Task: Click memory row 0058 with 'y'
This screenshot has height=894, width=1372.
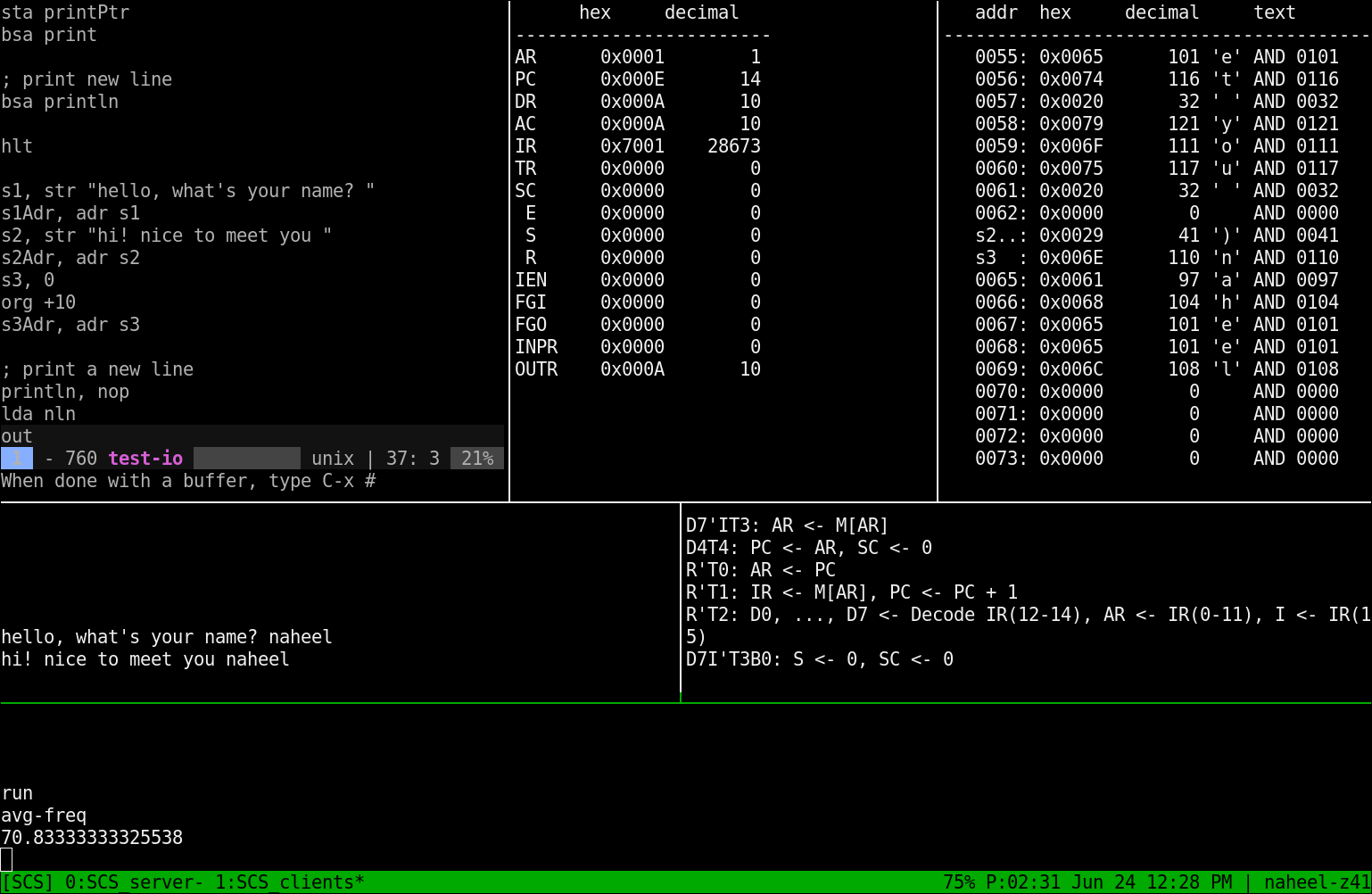Action: point(1157,124)
